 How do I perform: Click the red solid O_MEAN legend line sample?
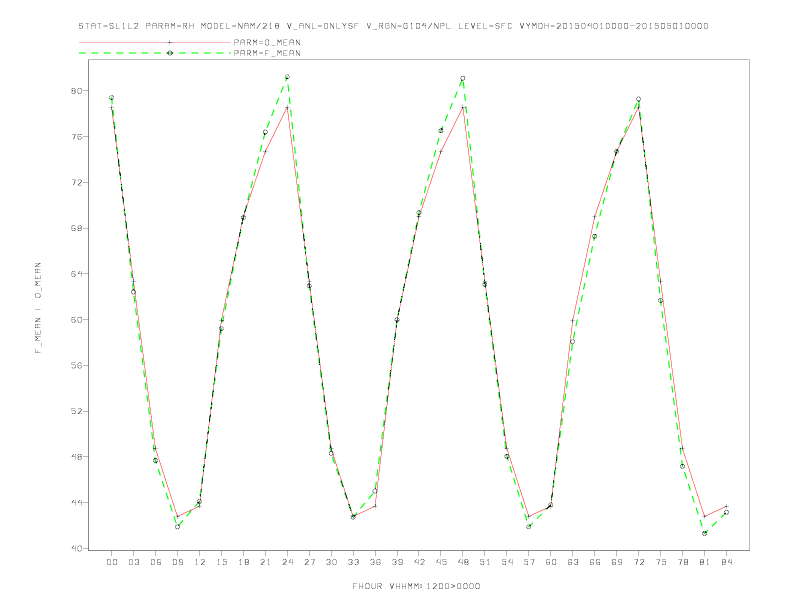point(155,42)
